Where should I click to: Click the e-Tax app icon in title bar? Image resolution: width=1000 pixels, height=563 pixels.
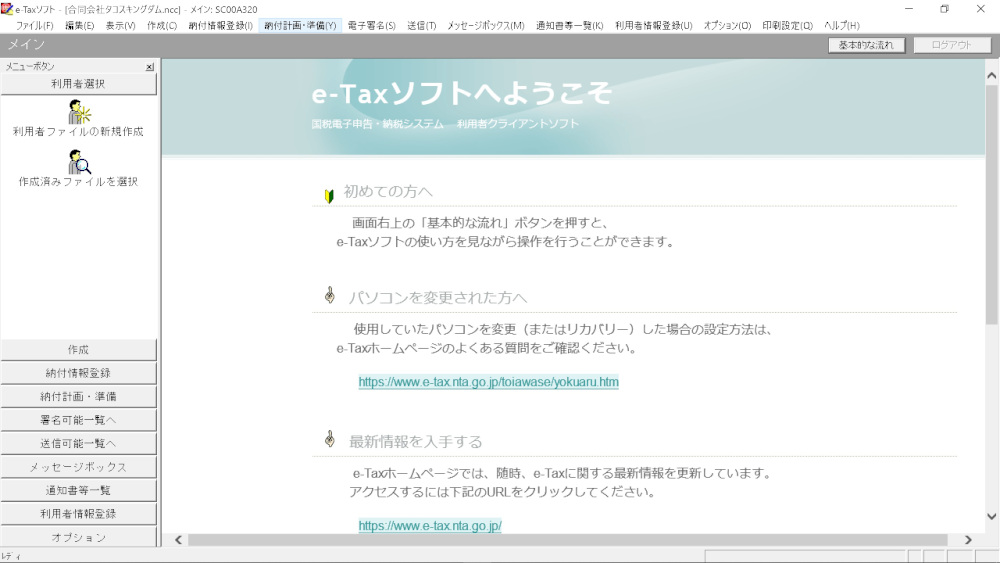(x=7, y=9)
